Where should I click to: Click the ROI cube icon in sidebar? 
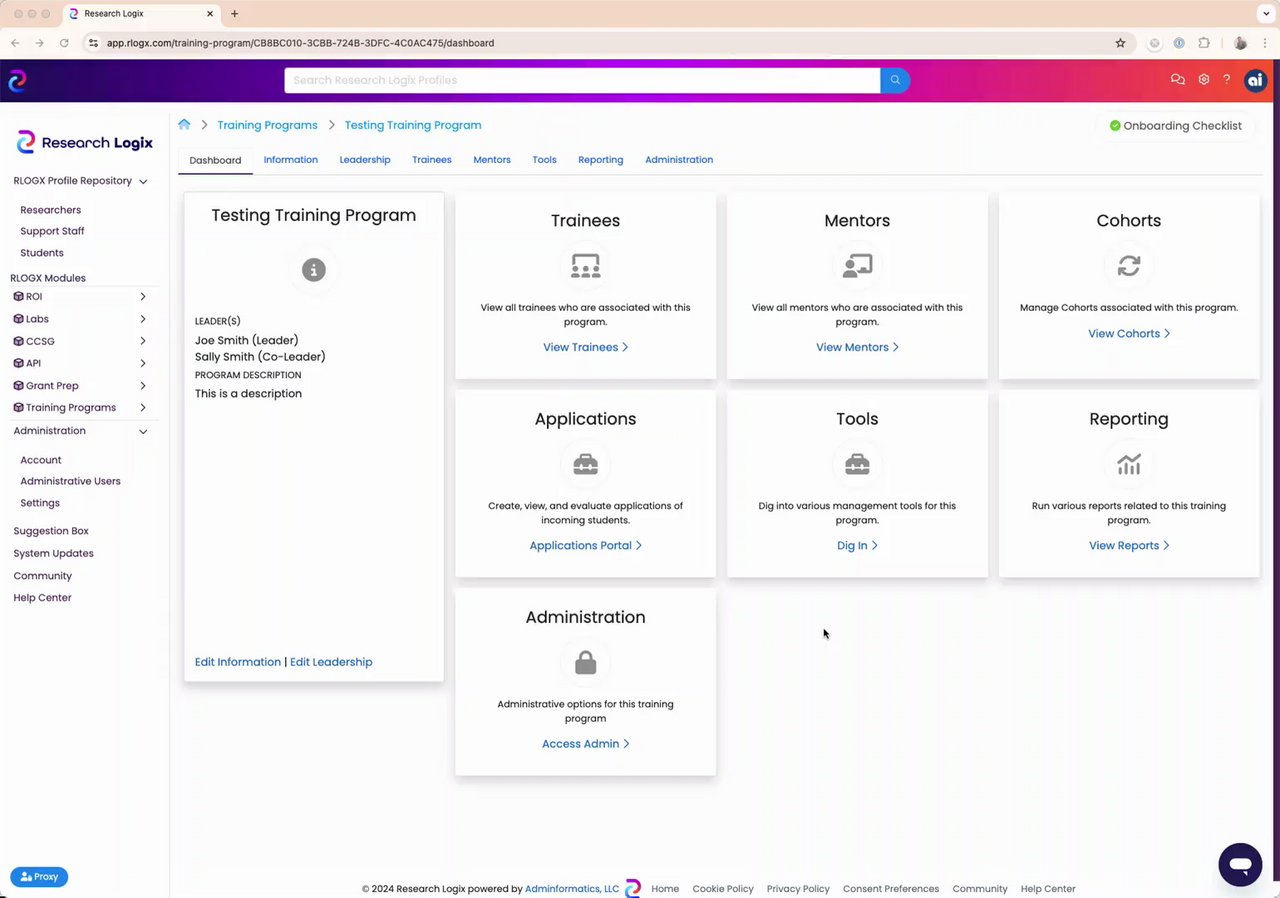click(x=18, y=297)
